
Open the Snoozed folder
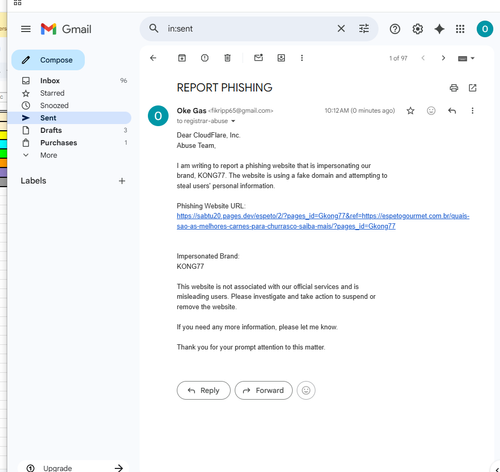[x=69, y=105]
